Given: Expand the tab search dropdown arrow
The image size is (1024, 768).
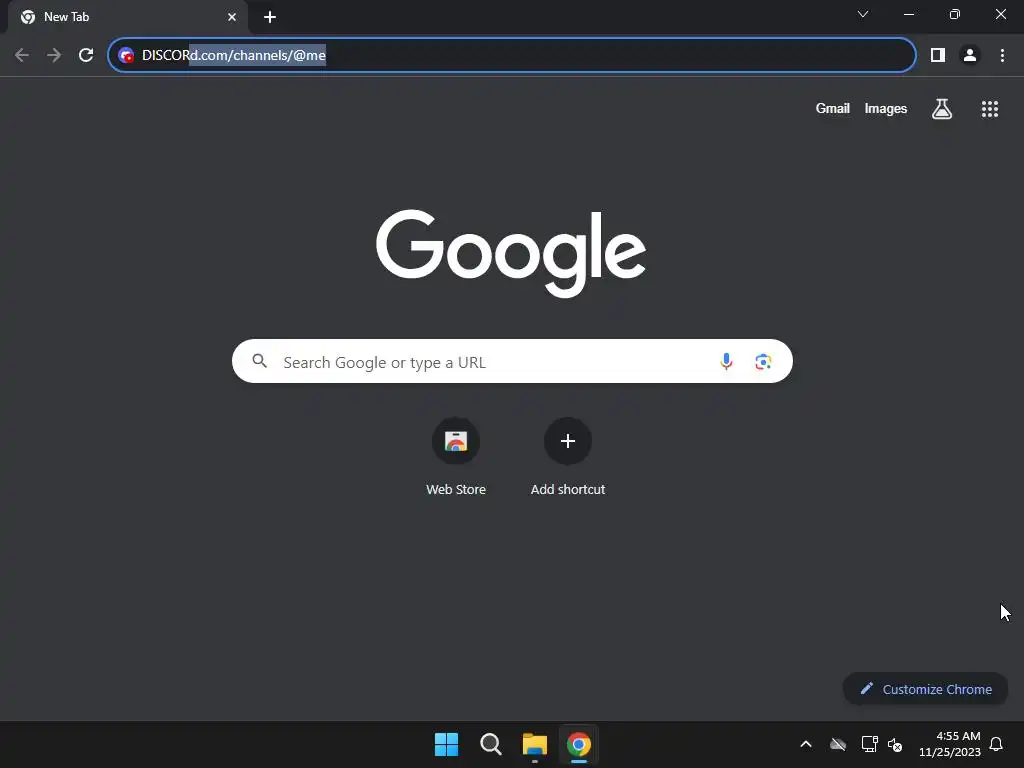Looking at the screenshot, I should coord(863,14).
